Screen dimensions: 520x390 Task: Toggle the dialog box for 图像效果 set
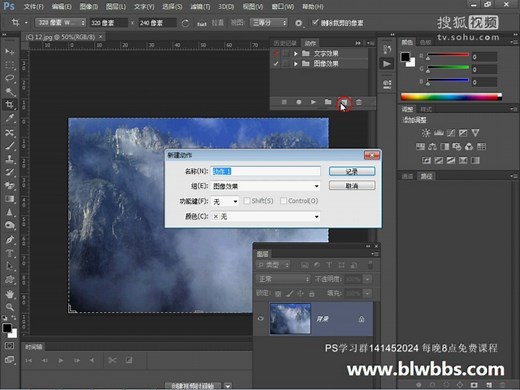pos(286,63)
